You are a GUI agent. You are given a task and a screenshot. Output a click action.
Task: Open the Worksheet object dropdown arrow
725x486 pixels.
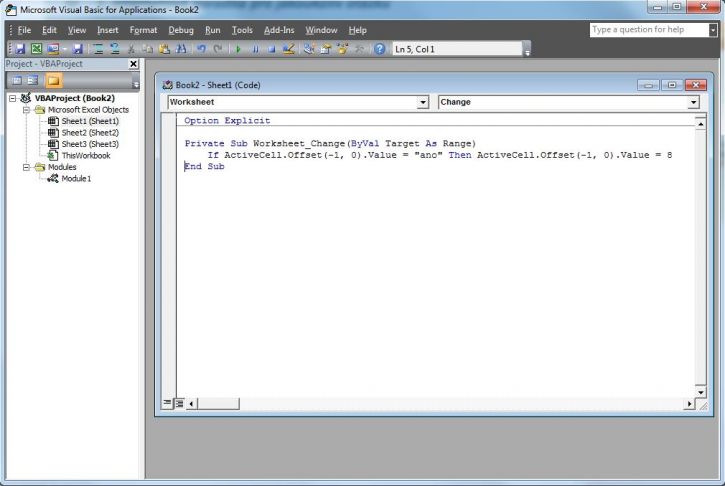click(423, 102)
